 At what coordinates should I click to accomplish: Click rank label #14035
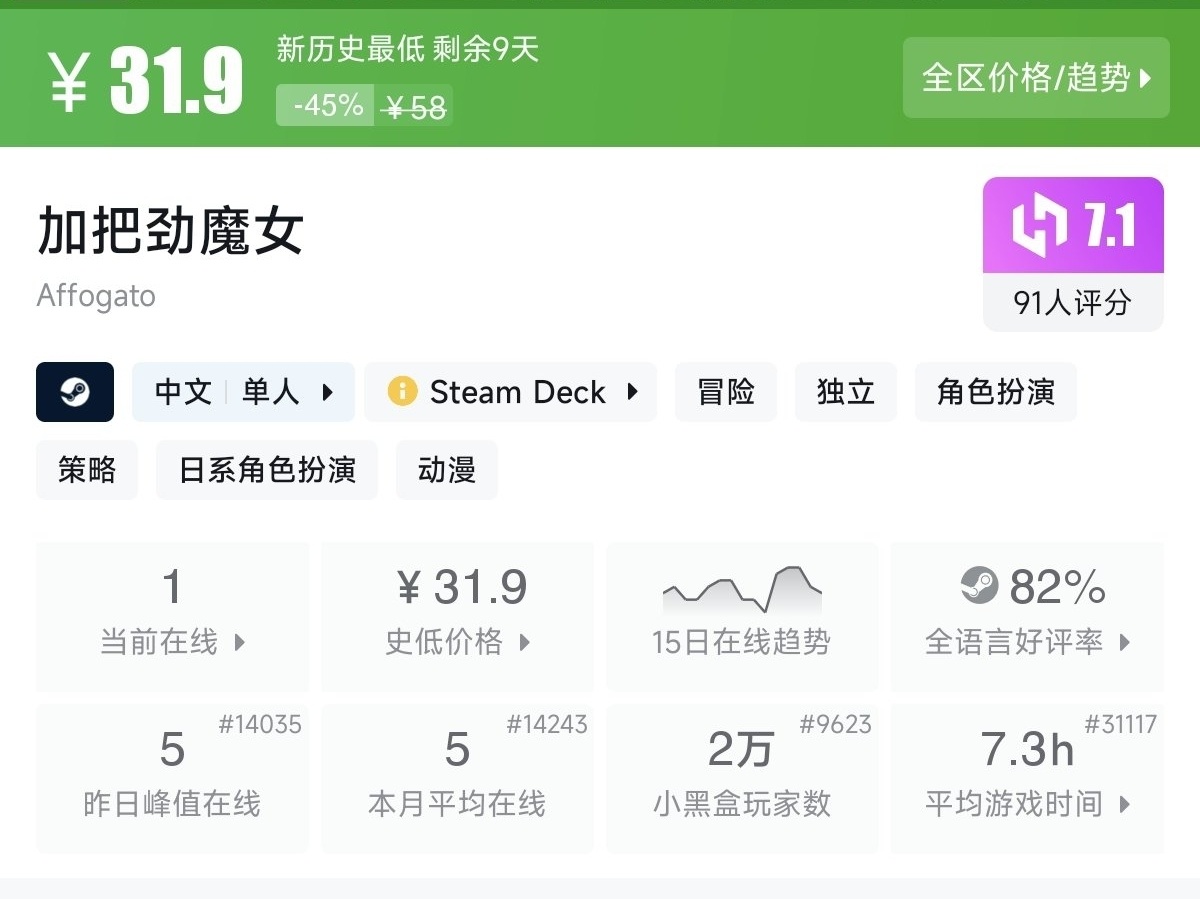pos(260,724)
